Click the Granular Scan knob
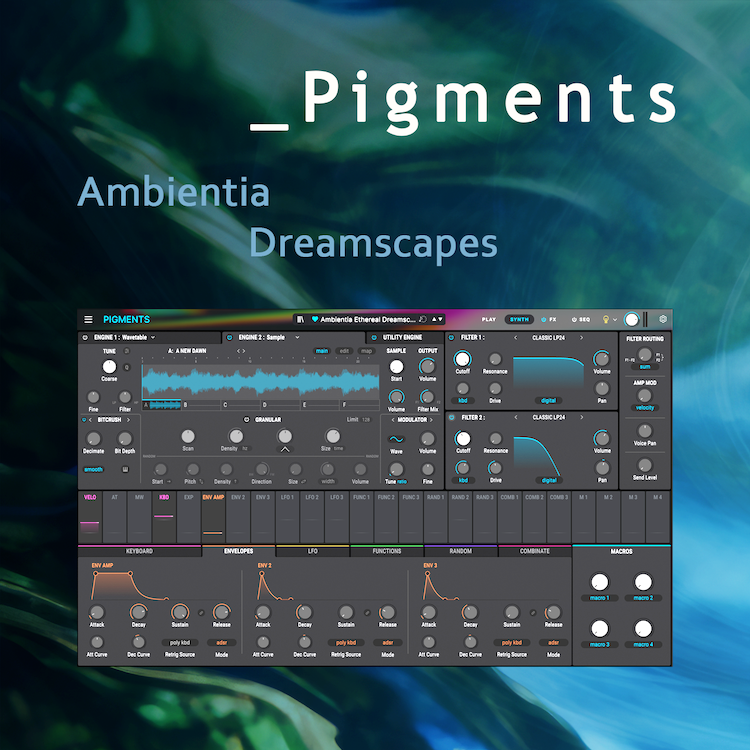 (188, 436)
